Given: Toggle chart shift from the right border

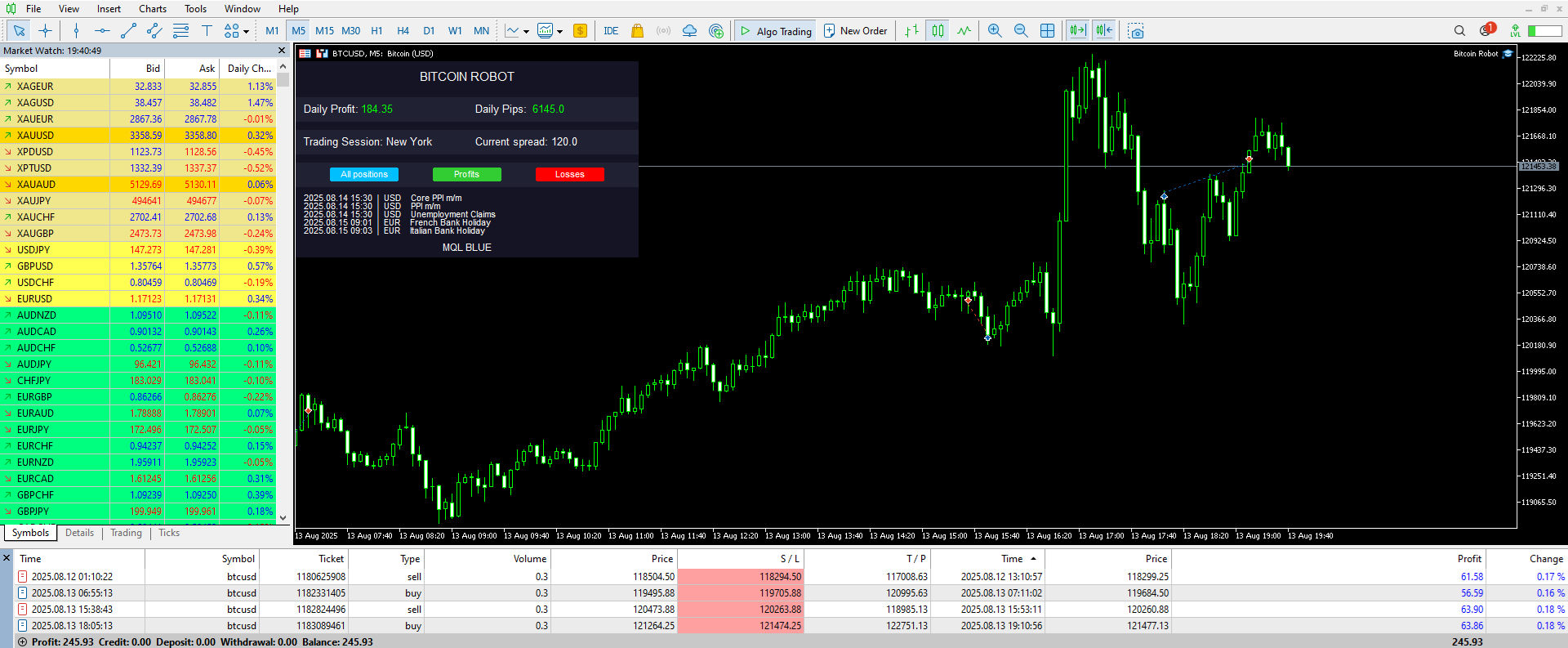Looking at the screenshot, I should 1104,31.
